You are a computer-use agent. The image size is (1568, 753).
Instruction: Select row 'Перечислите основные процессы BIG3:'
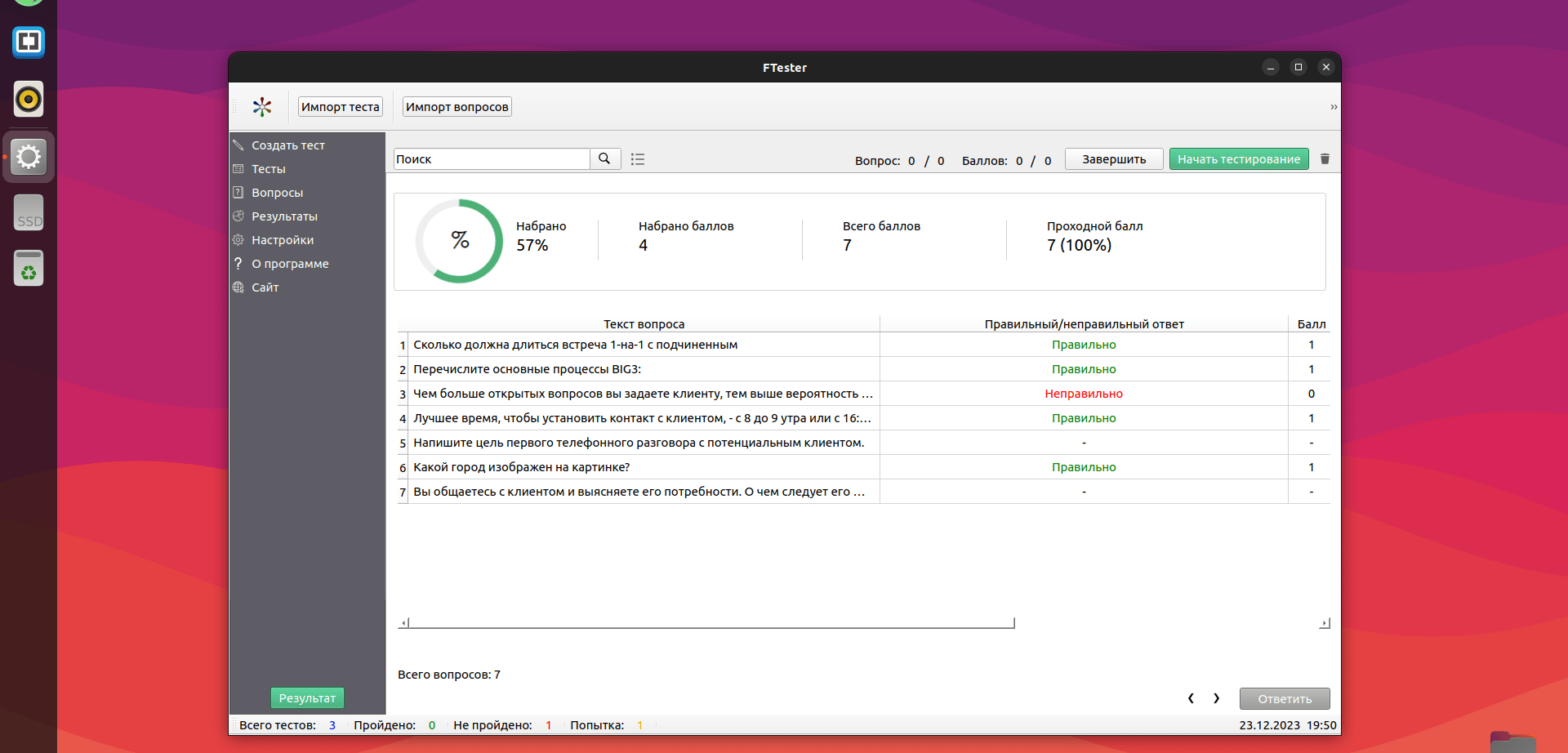[x=644, y=369]
